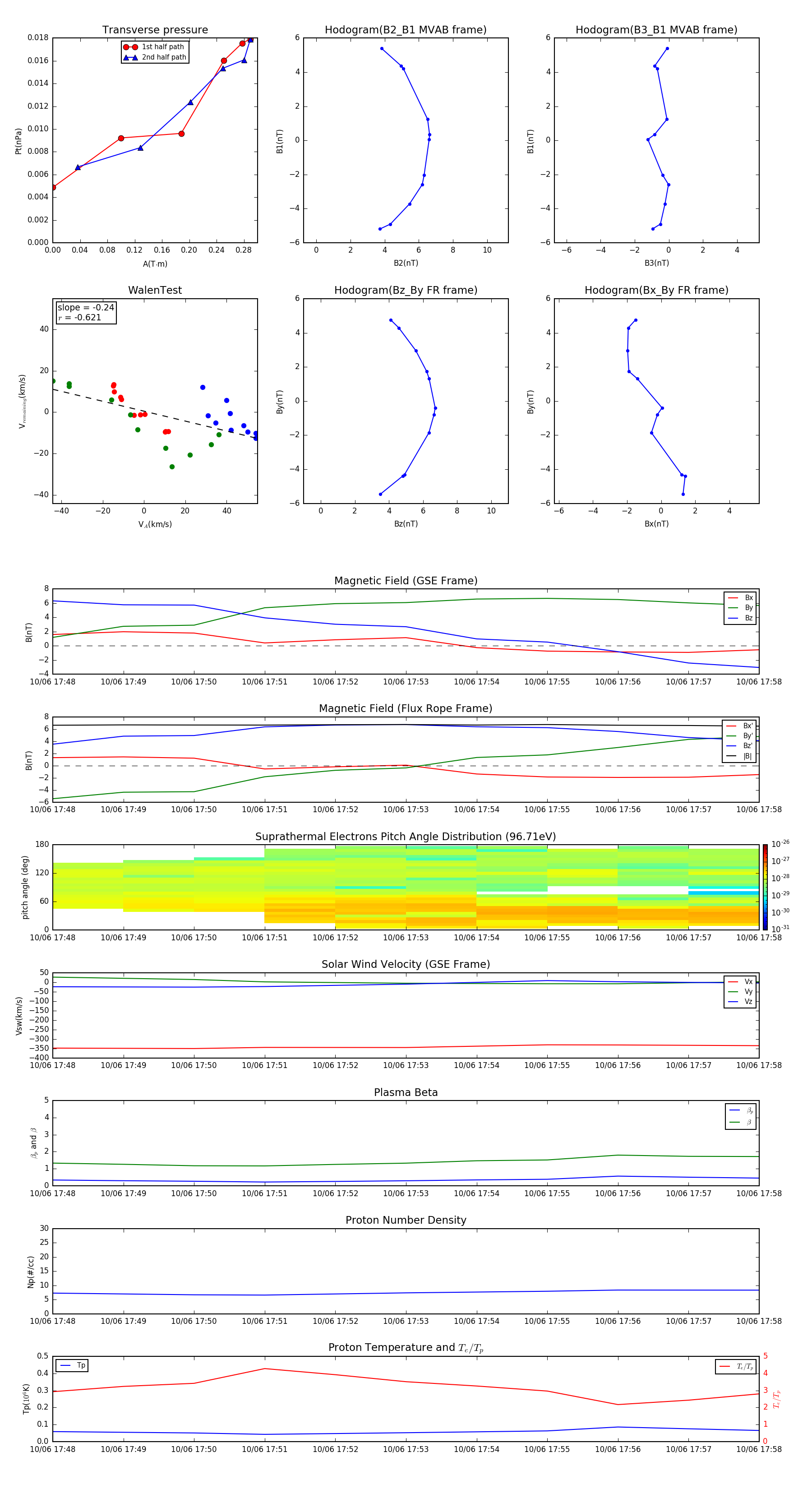Click the 'Proton Number Density' title
This screenshot has height=1489, width=812.
pyautogui.click(x=406, y=1220)
